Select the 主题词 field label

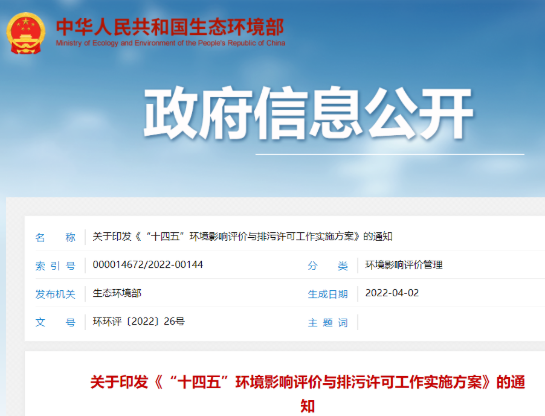[x=328, y=323]
